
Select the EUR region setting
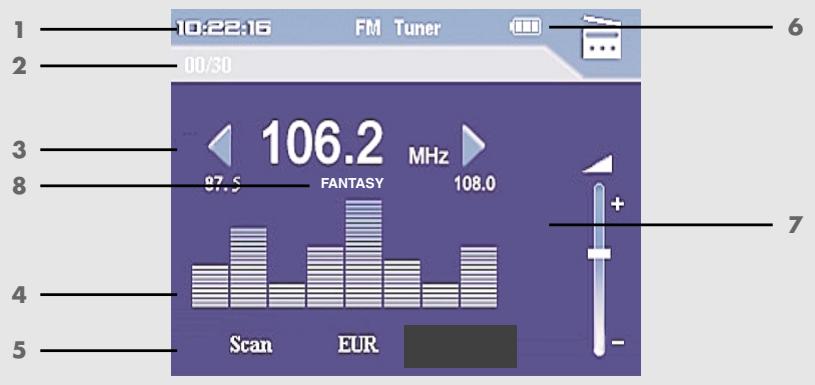pyautogui.click(x=358, y=344)
